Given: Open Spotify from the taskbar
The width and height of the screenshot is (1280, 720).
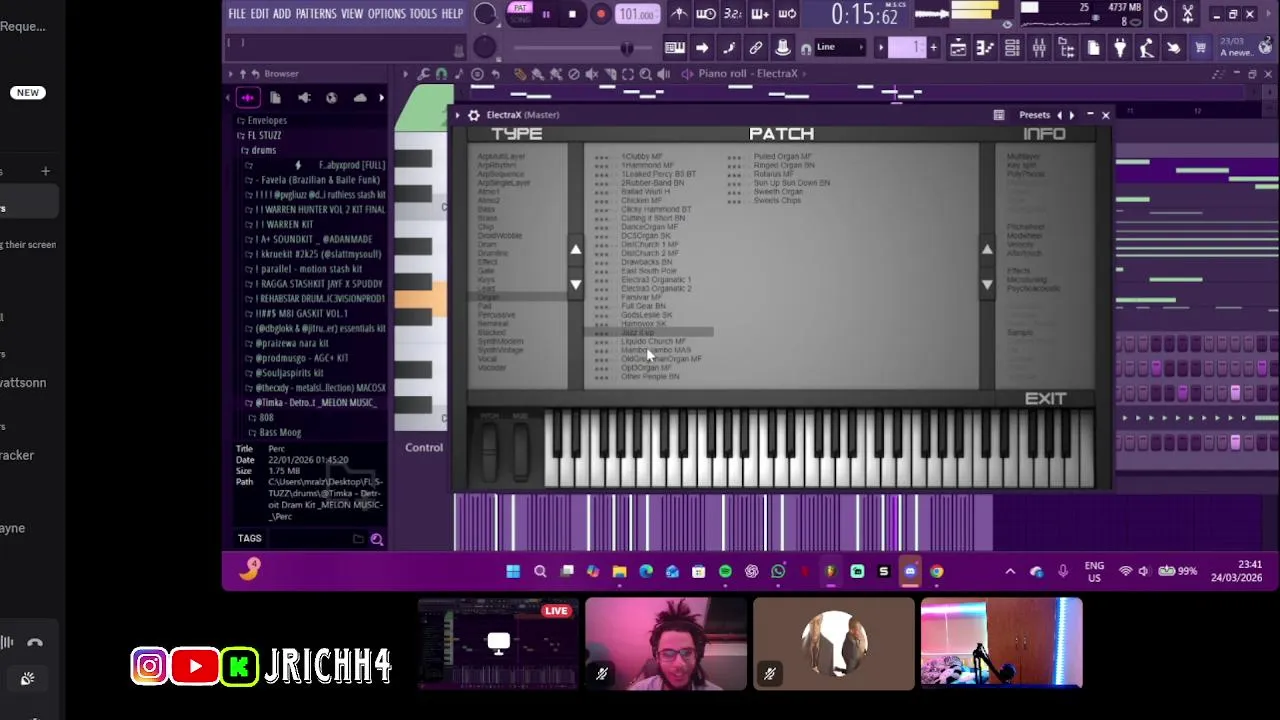Looking at the screenshot, I should pos(725,571).
